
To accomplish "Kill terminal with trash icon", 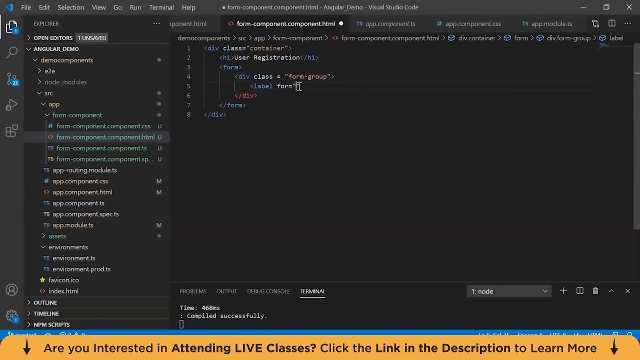I will point(596,291).
